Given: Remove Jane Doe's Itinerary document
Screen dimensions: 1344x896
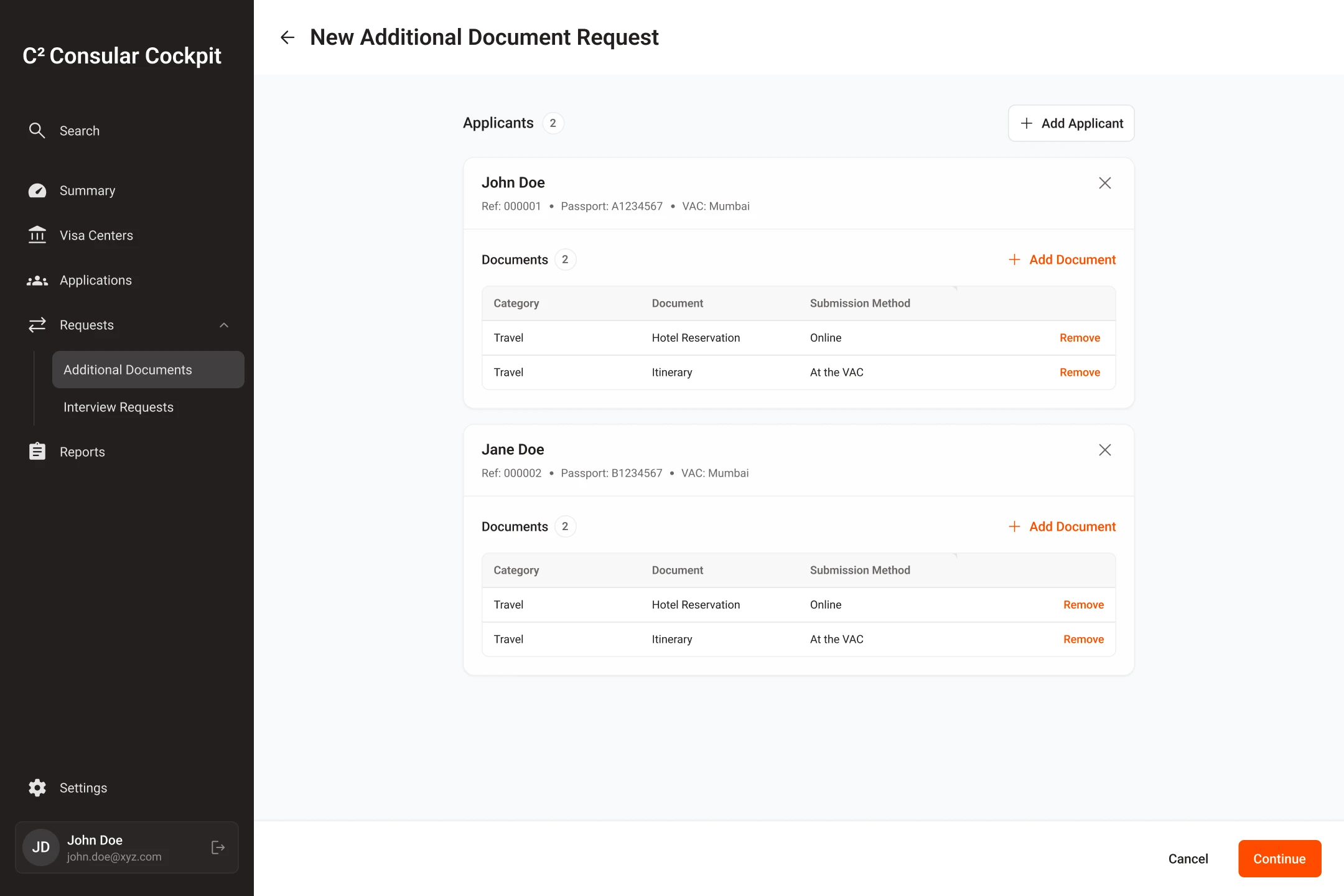Looking at the screenshot, I should tap(1083, 639).
